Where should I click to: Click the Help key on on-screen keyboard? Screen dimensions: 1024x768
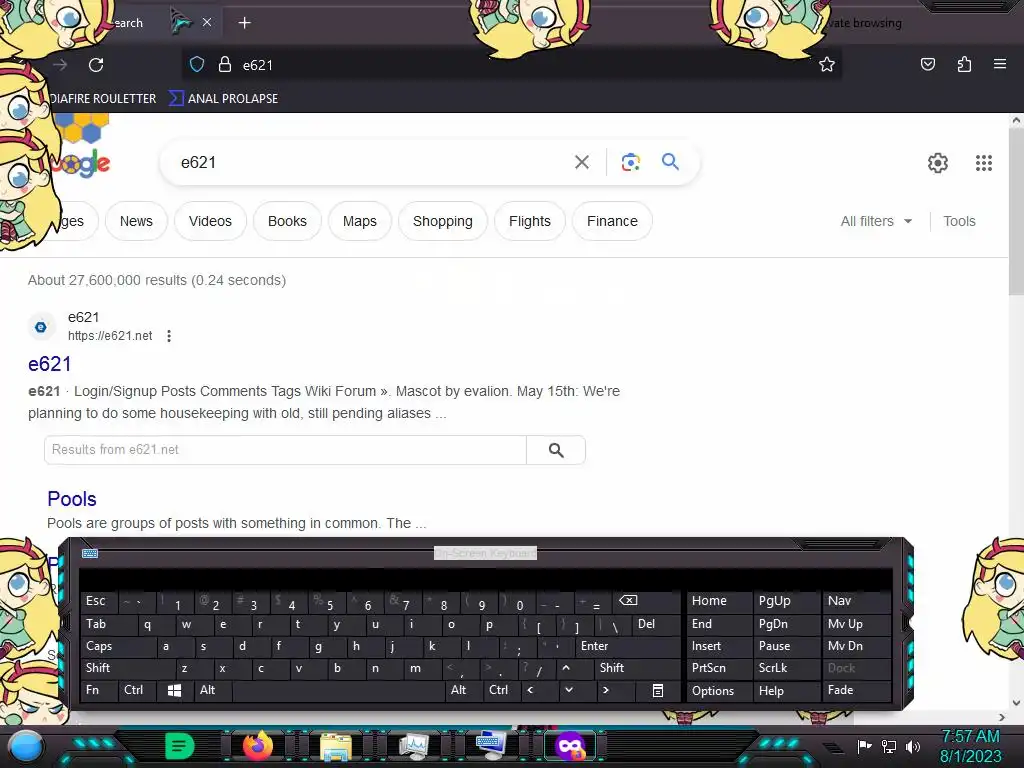tap(786, 690)
